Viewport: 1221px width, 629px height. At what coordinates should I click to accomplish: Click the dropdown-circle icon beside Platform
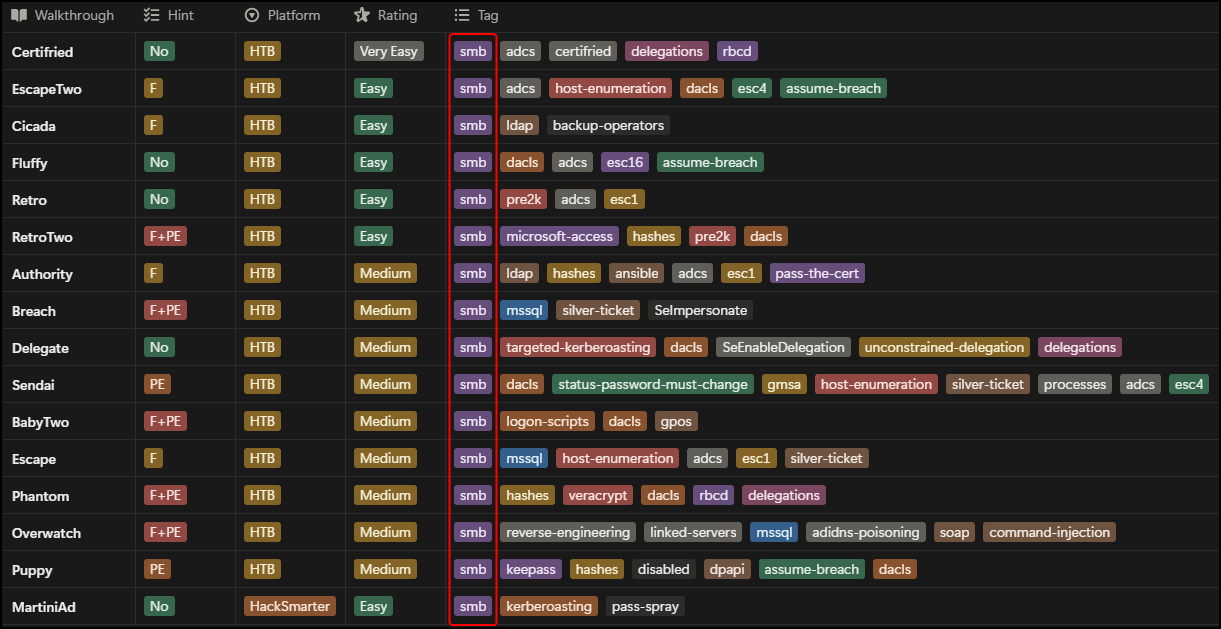[252, 15]
